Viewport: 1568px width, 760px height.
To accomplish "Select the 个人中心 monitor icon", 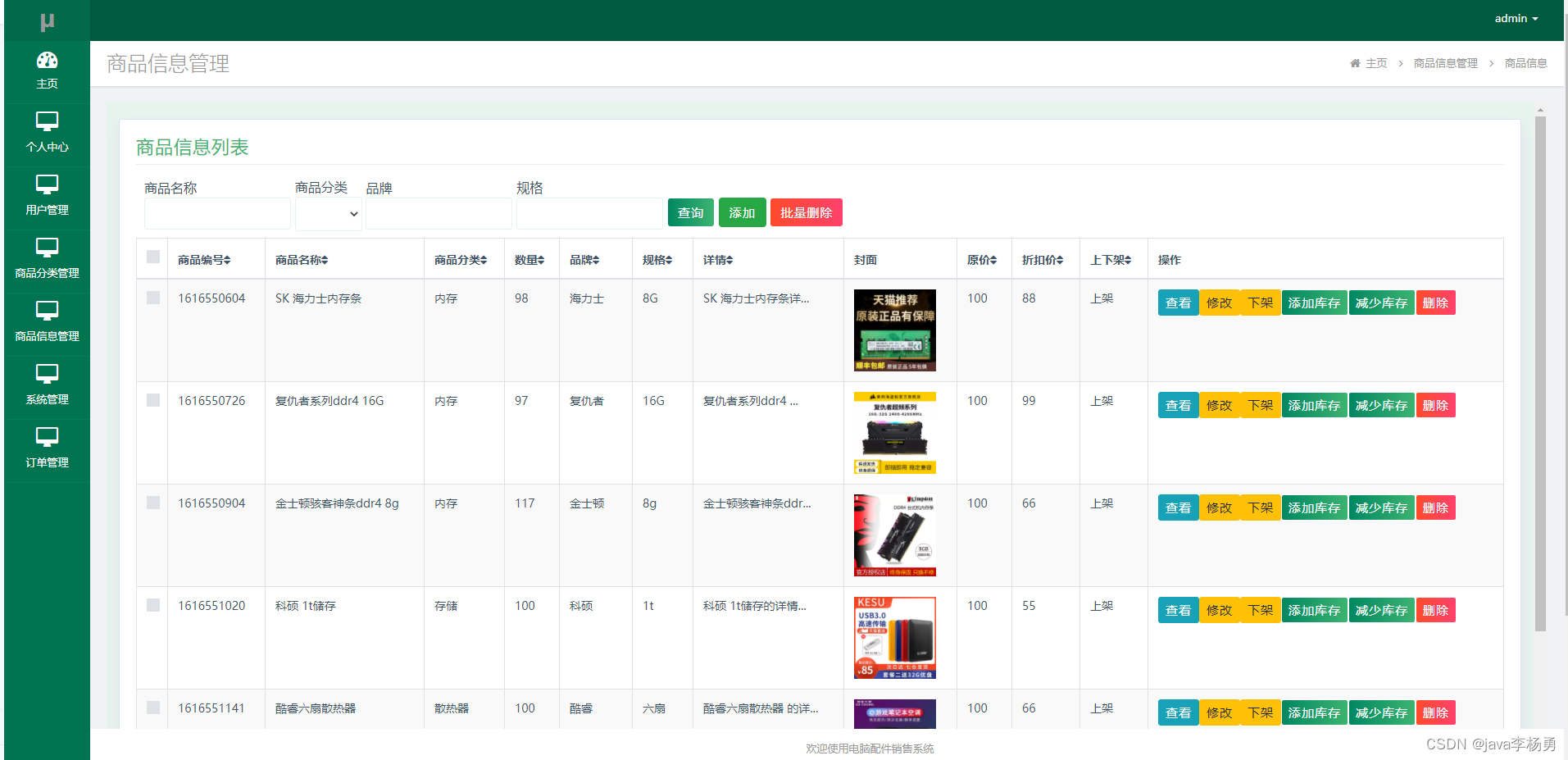I will coord(47,121).
